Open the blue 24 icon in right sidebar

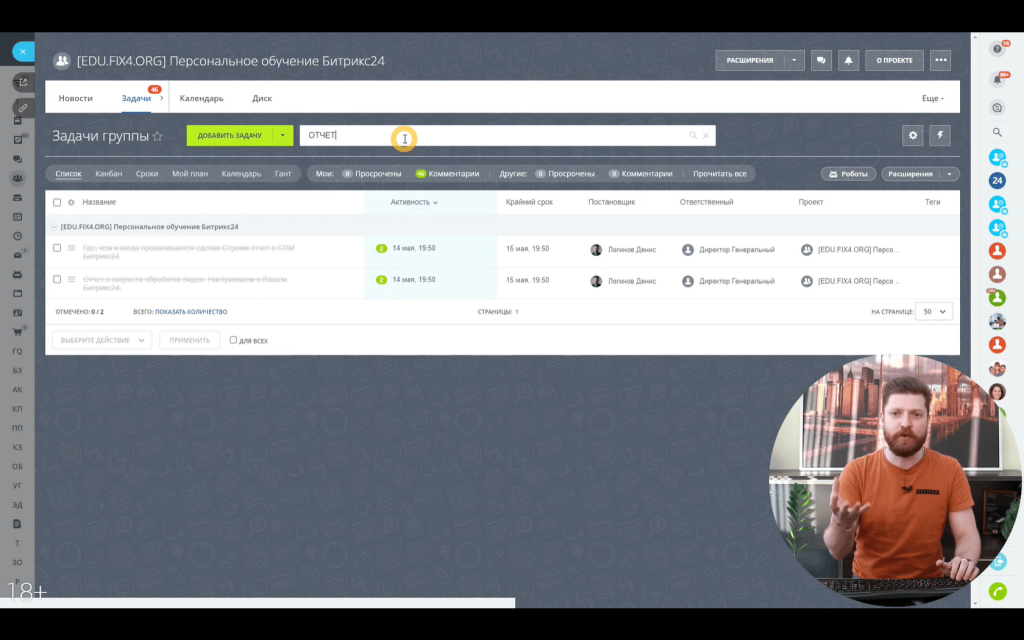click(x=997, y=180)
